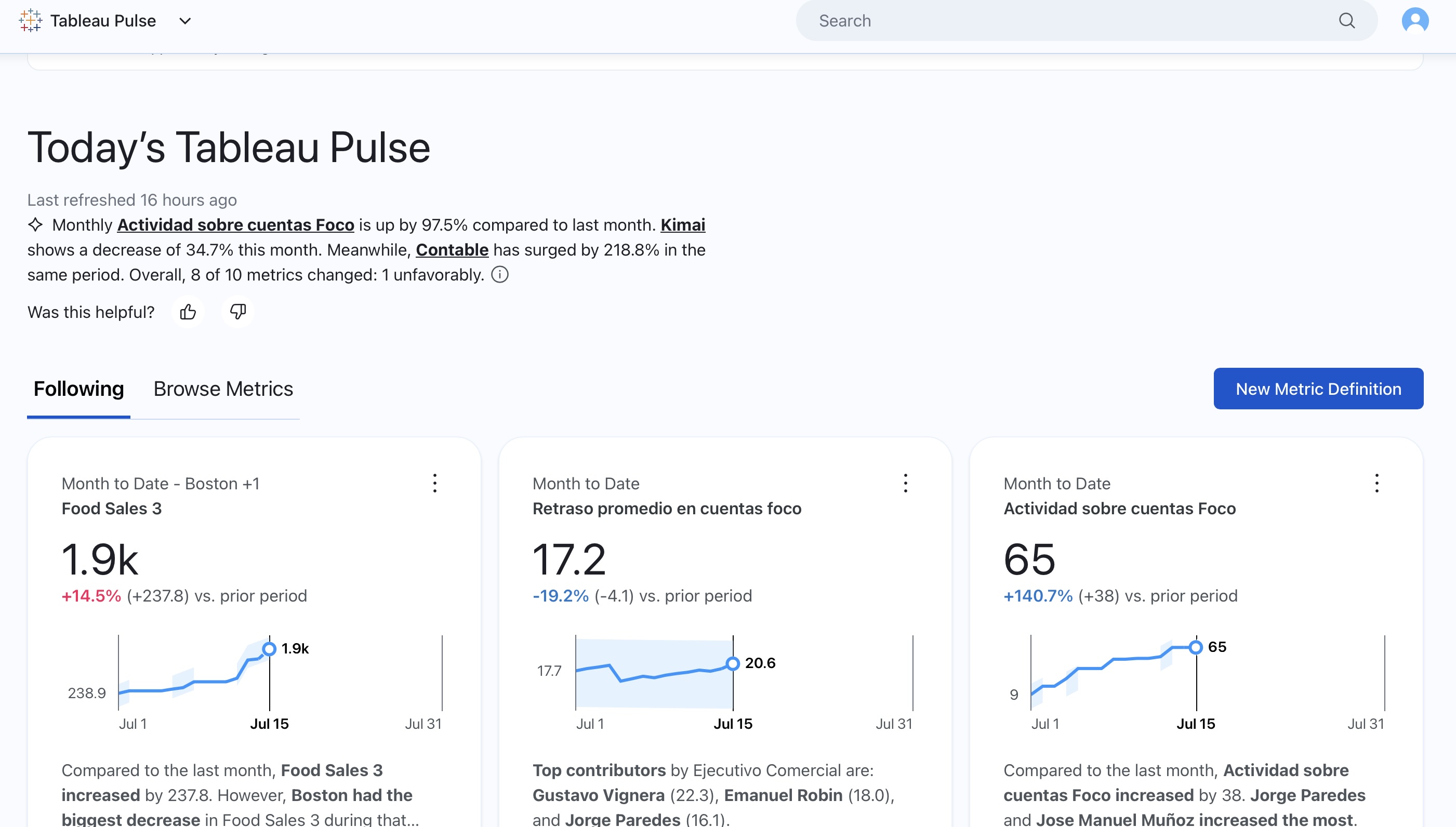
Task: Open the Retraso promedio card options menu
Action: pos(906,483)
